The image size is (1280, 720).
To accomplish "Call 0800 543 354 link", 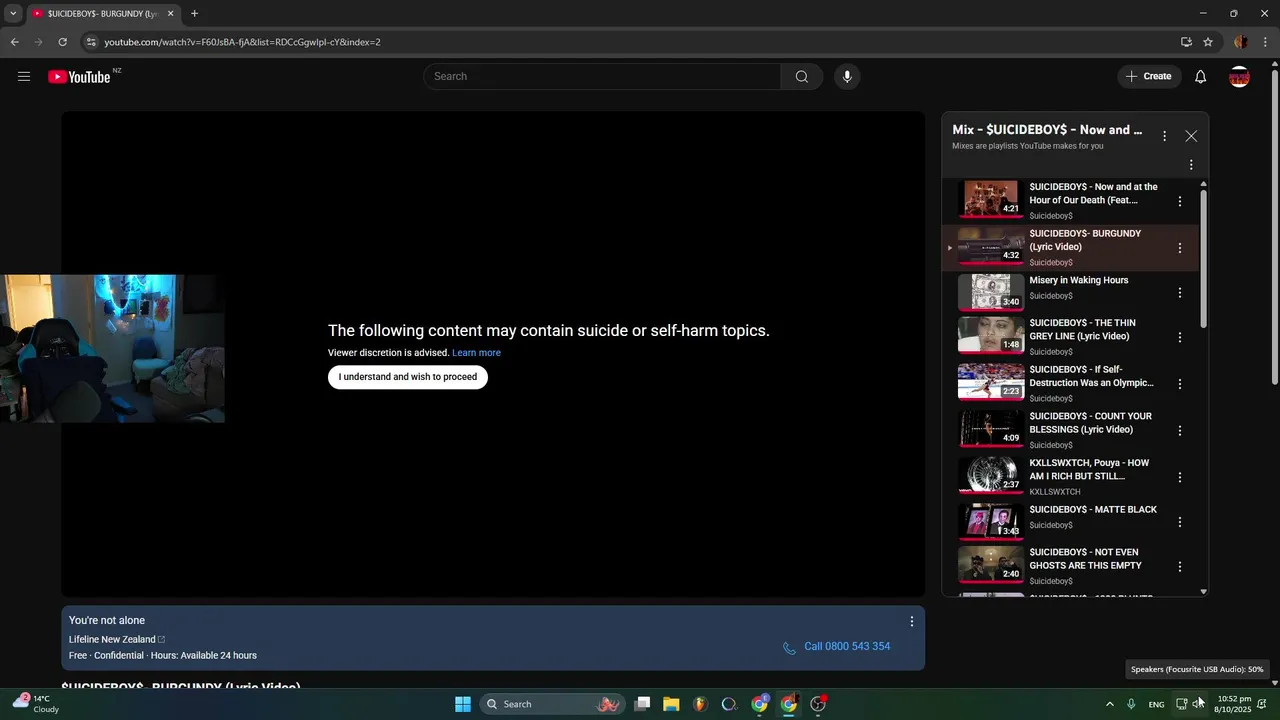I will point(837,647).
